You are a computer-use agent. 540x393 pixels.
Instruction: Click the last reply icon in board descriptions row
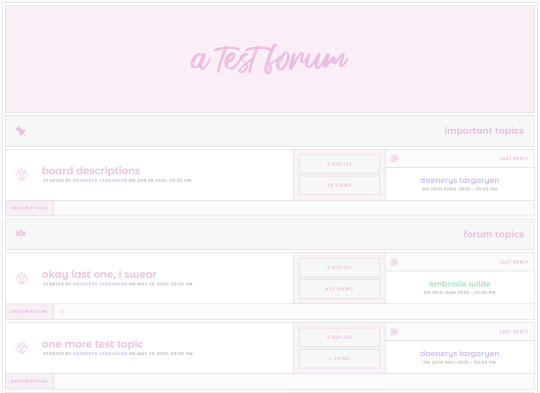(x=394, y=158)
